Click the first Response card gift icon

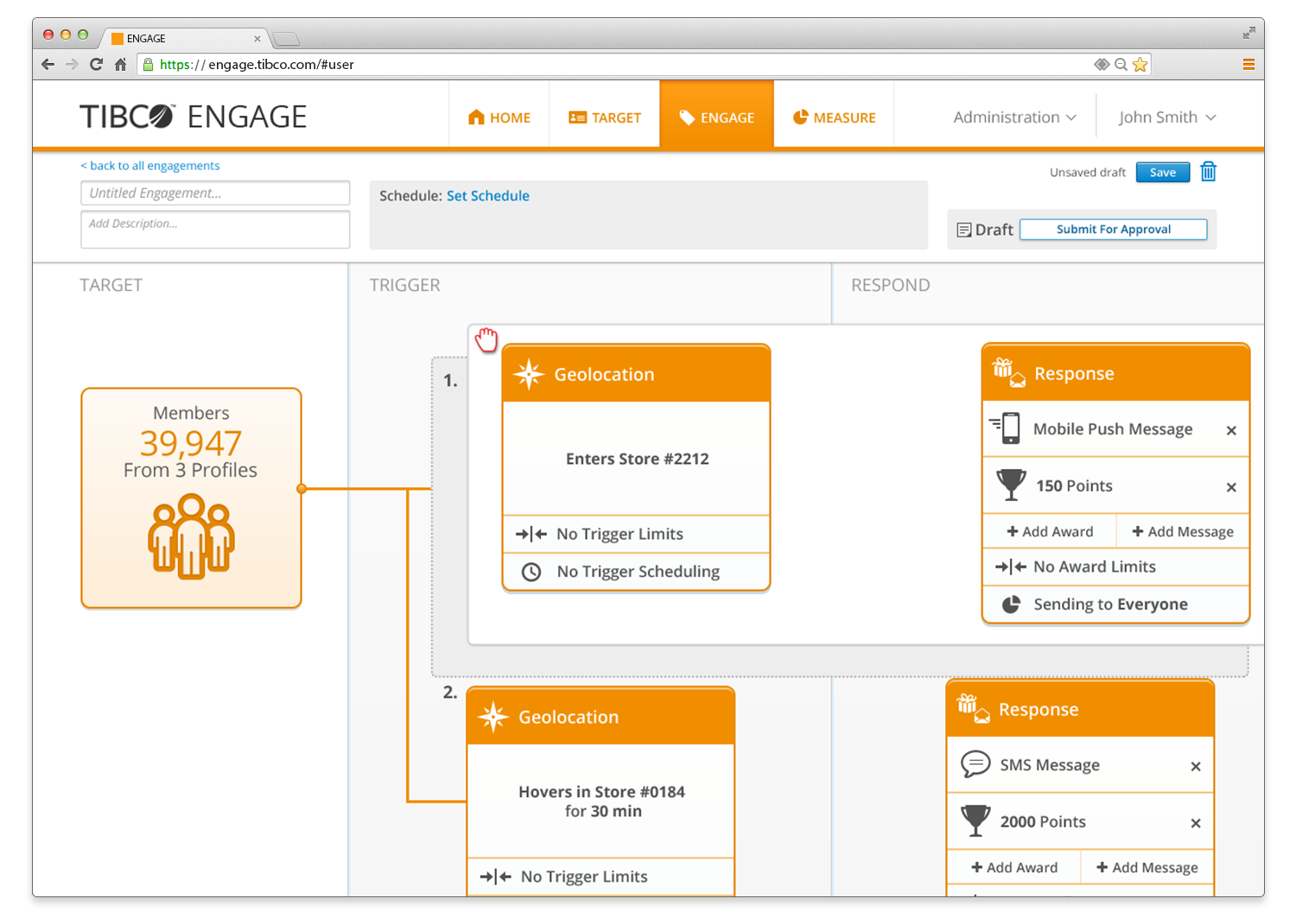point(1009,372)
